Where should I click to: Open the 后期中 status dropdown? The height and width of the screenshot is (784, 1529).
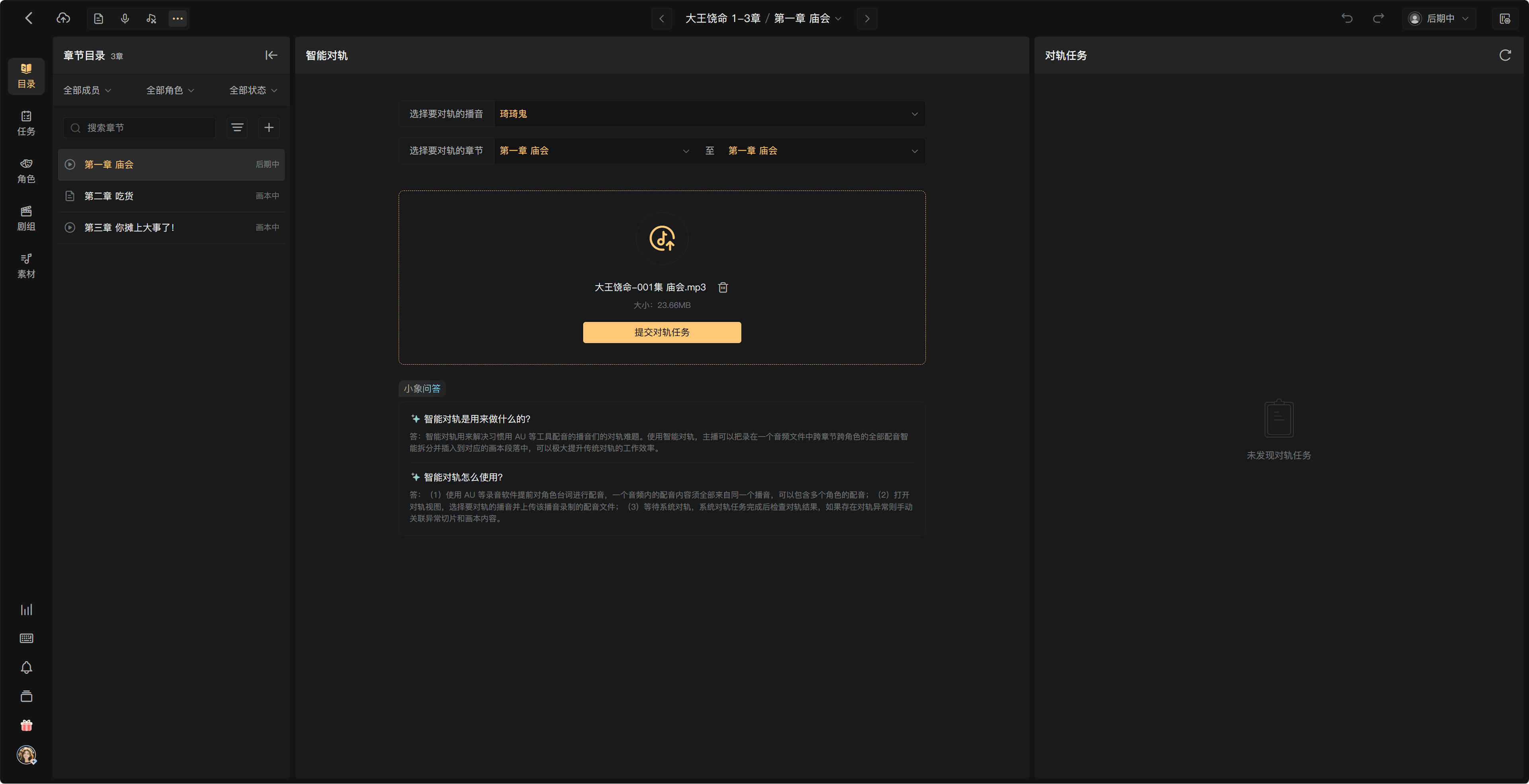tap(1439, 18)
